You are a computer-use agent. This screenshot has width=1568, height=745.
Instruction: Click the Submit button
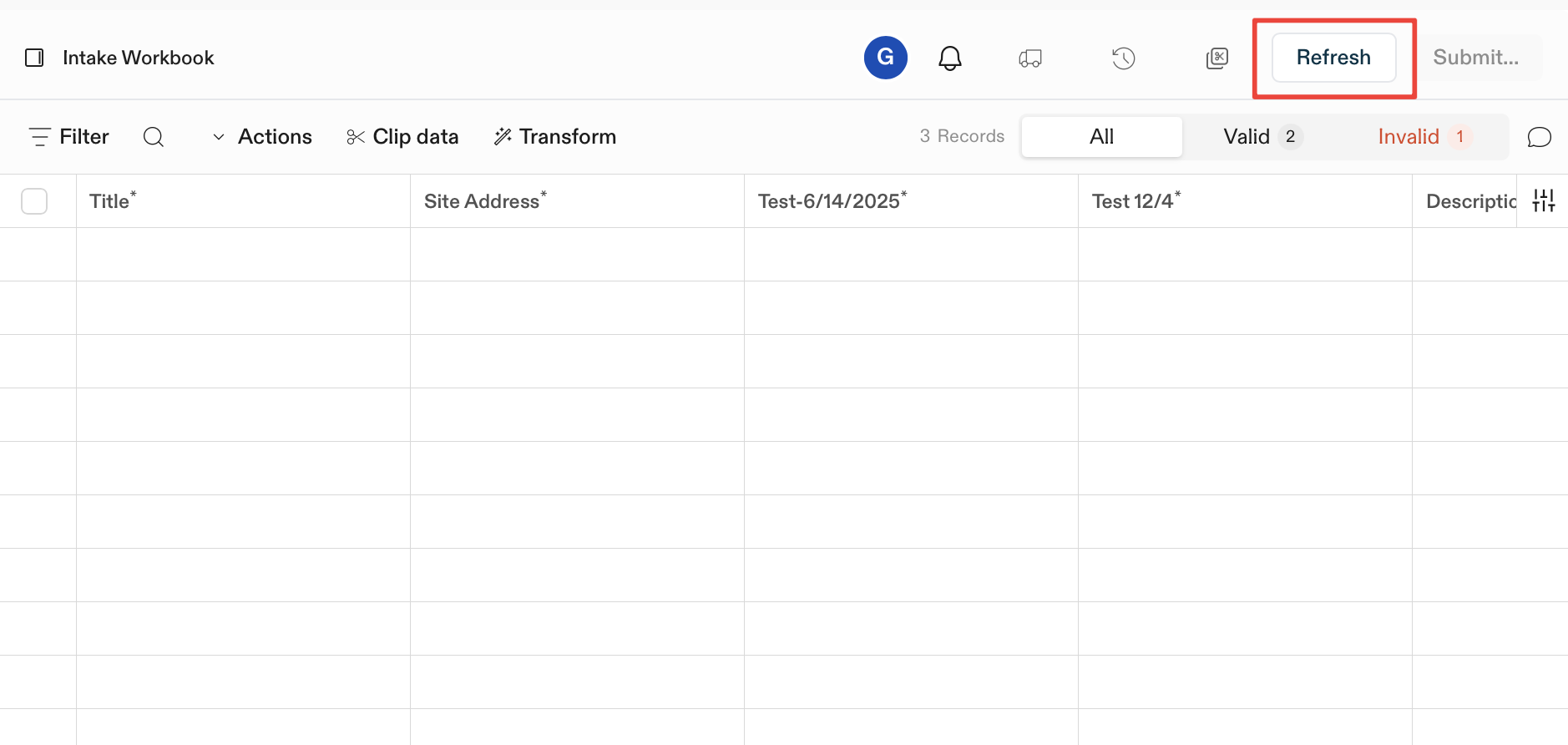tap(1476, 58)
